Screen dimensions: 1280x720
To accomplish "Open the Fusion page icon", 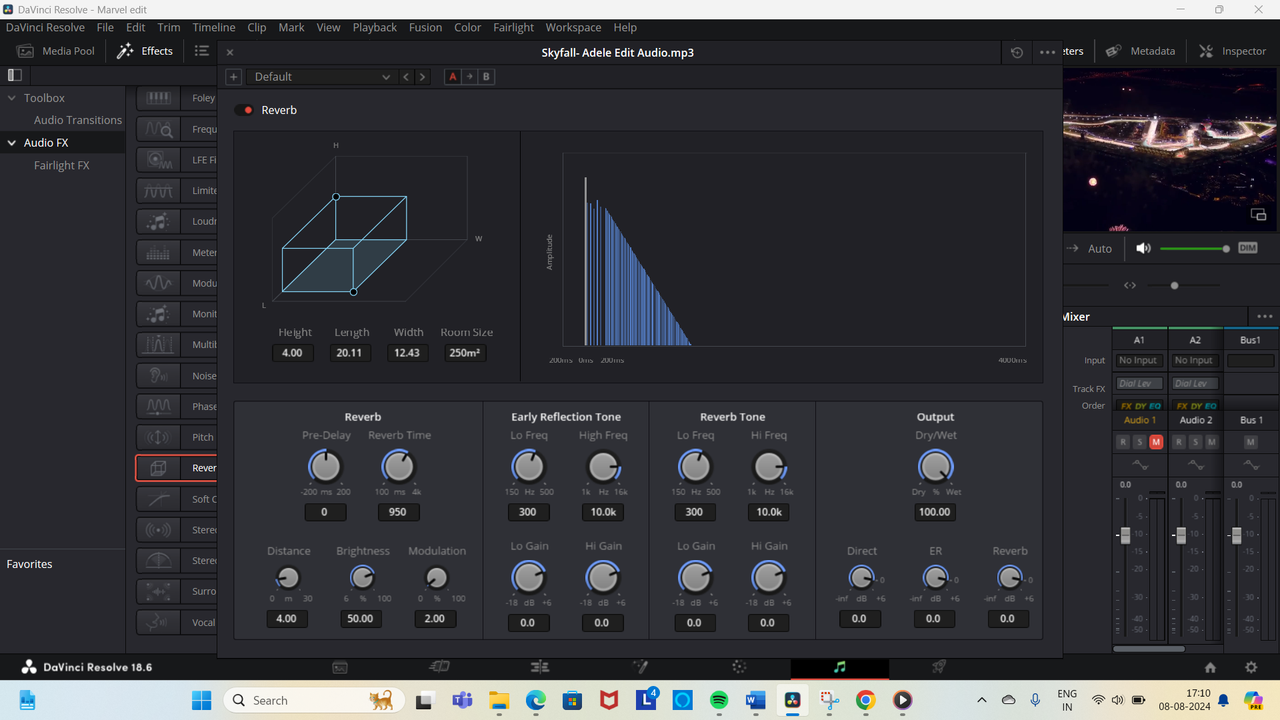I will click(x=640, y=667).
